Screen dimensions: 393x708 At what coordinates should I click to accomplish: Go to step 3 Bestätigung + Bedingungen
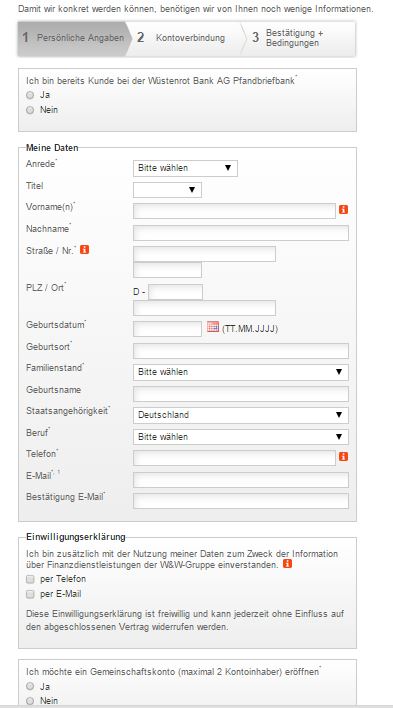click(x=298, y=38)
